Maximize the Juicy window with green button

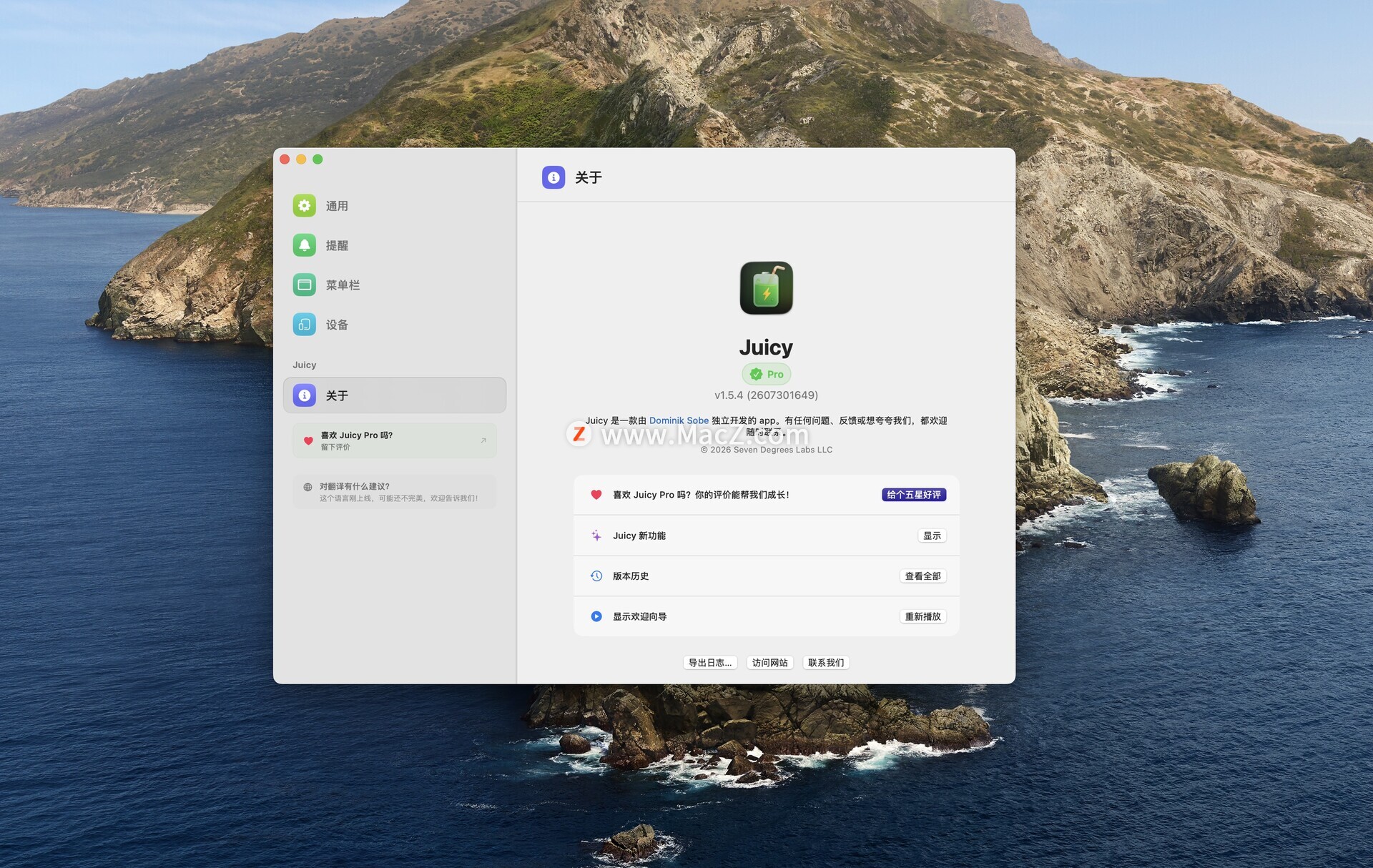318,159
